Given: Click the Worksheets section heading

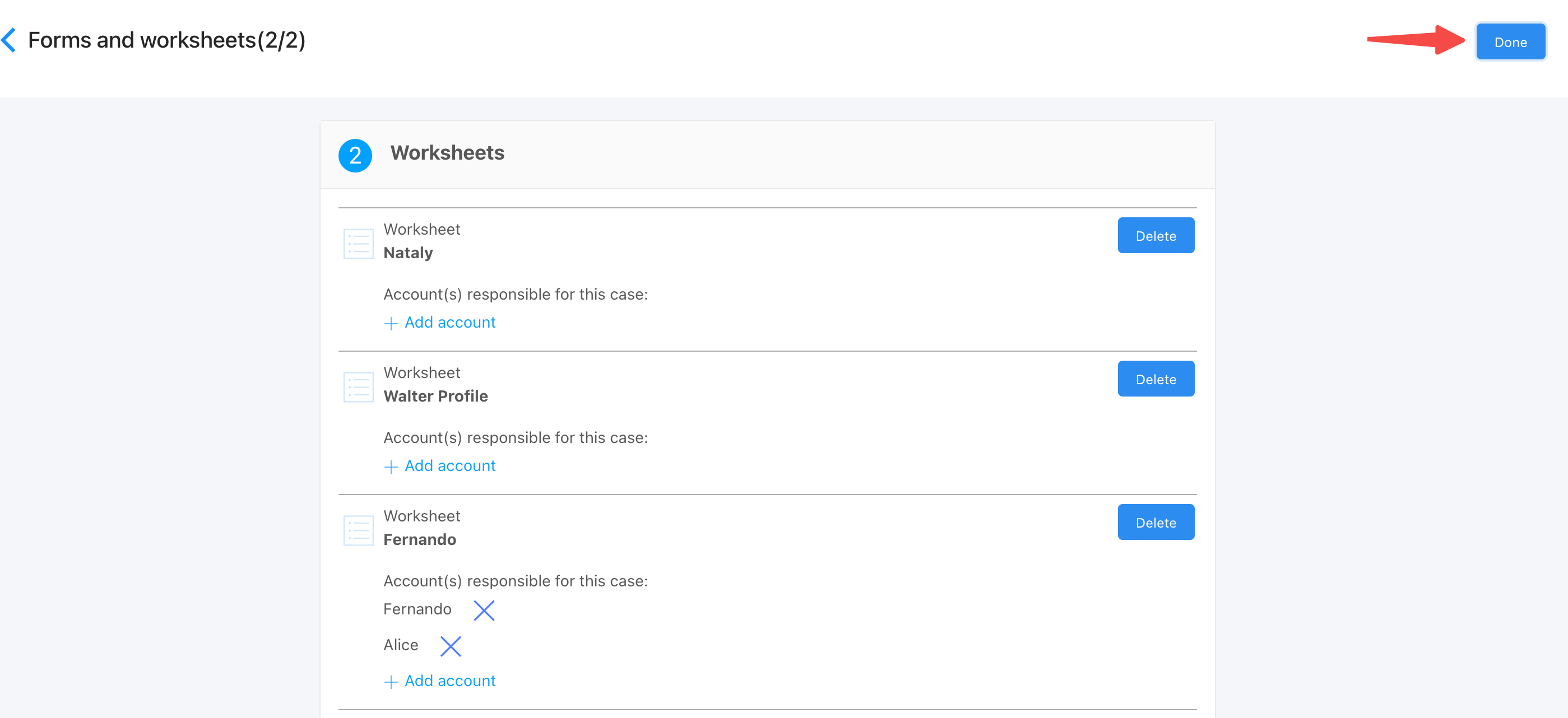Looking at the screenshot, I should (x=447, y=153).
